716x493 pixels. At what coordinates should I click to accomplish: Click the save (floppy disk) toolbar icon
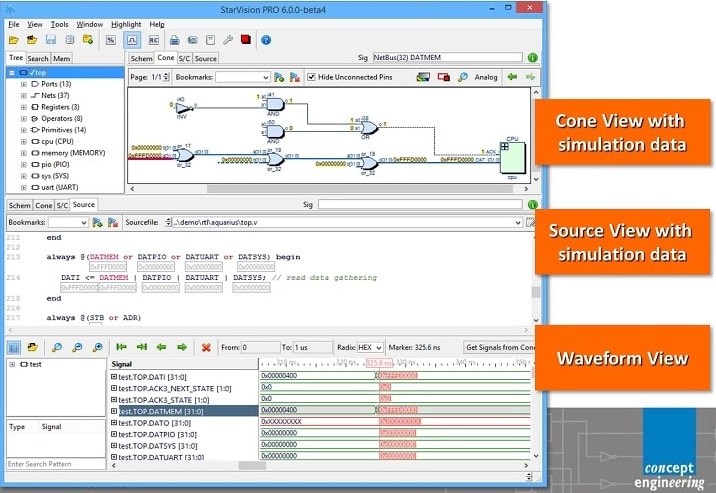click(51, 40)
